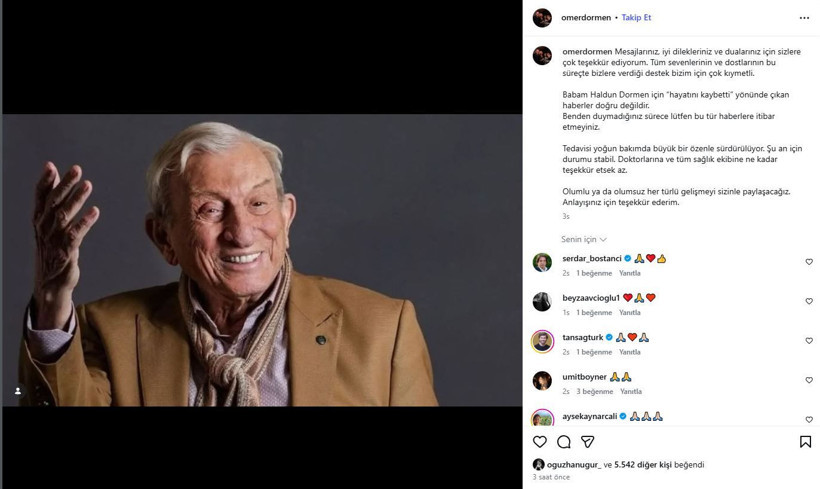Open serdar_bostanci's profile avatar
820x489 pixels.
click(x=542, y=262)
